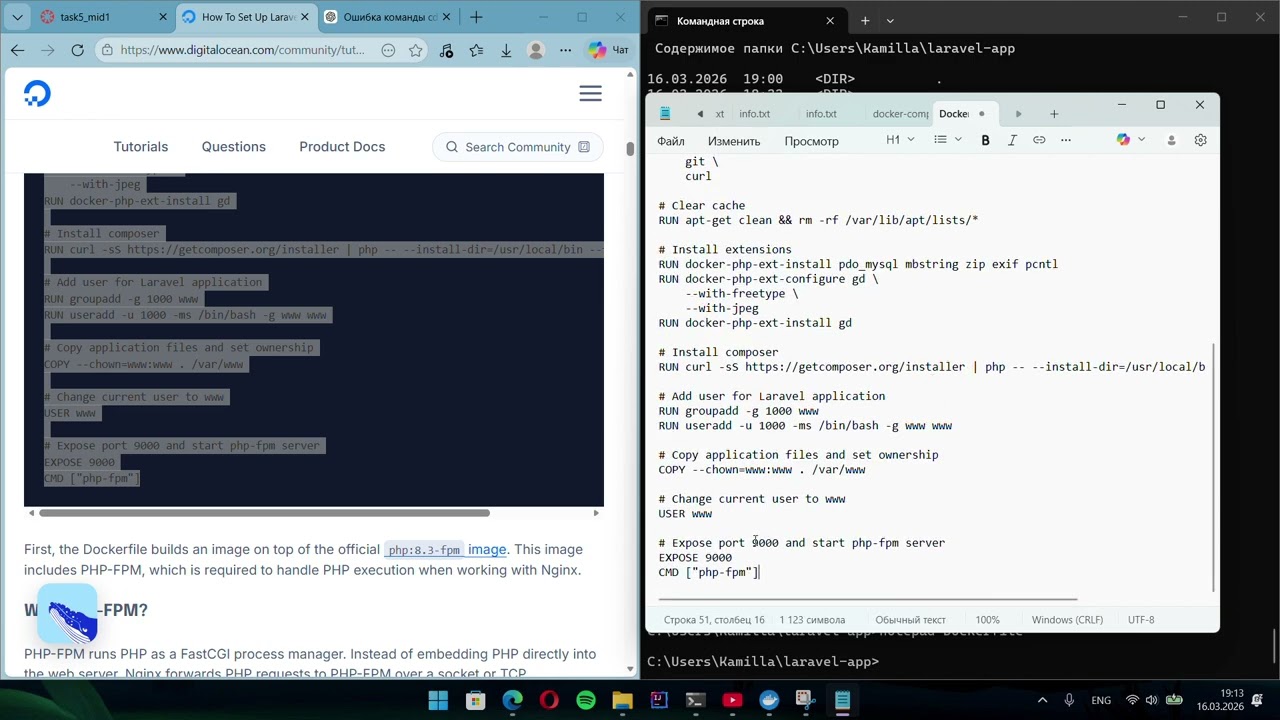Open Notepad settings gear
This screenshot has width=1280, height=720.
(x=1200, y=140)
